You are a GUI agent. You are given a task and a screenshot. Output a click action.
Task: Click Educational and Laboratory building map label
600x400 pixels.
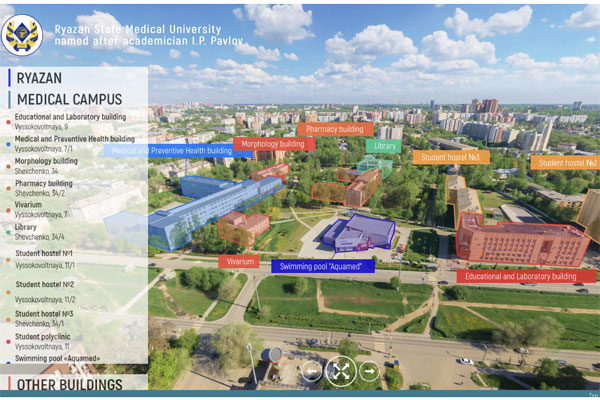pyautogui.click(x=521, y=276)
